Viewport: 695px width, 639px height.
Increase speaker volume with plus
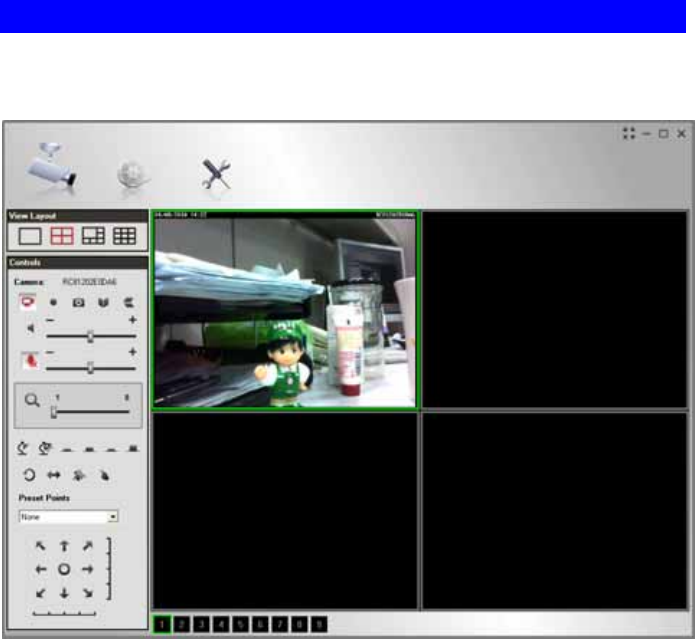[132, 320]
